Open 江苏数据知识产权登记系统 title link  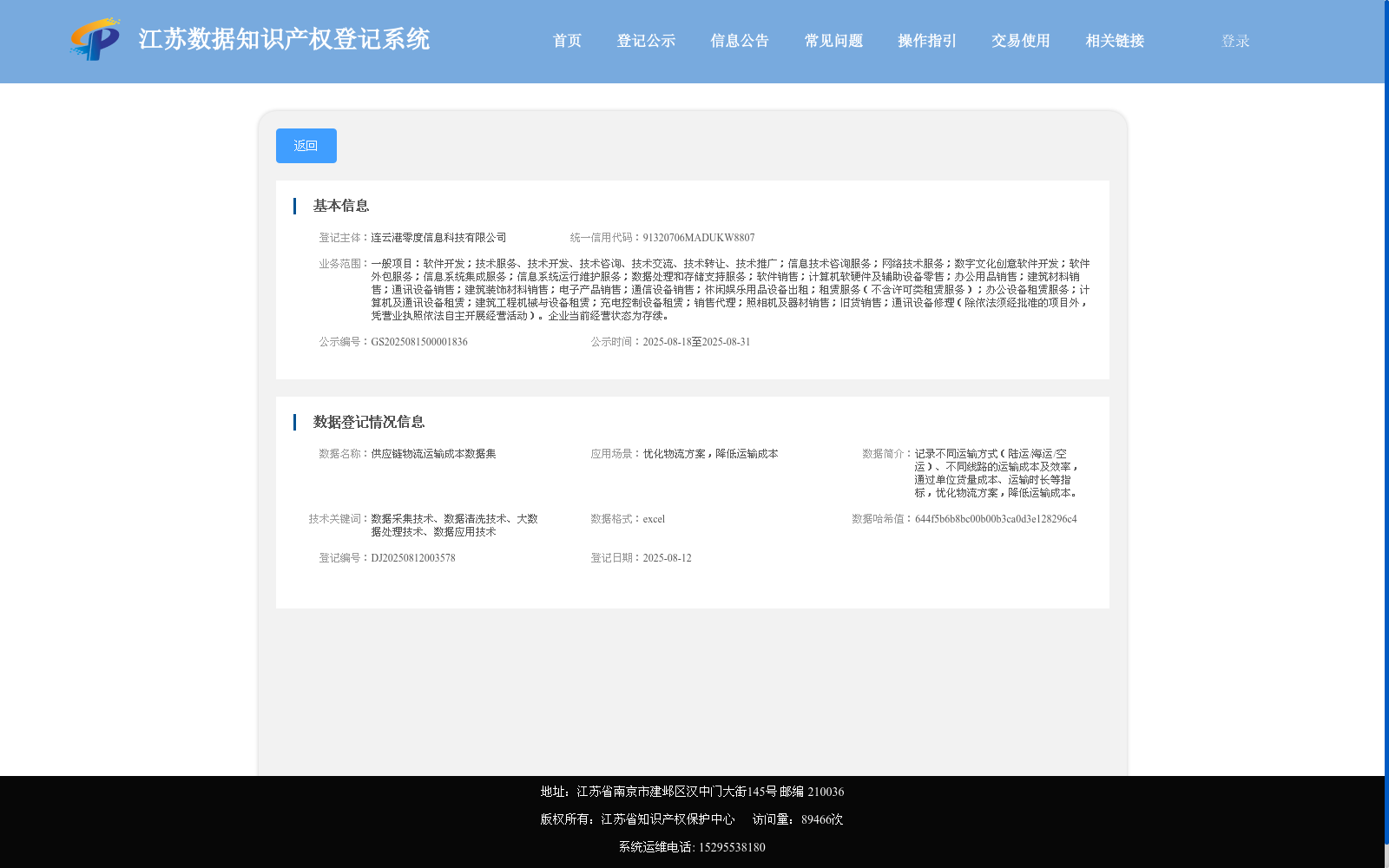284,40
